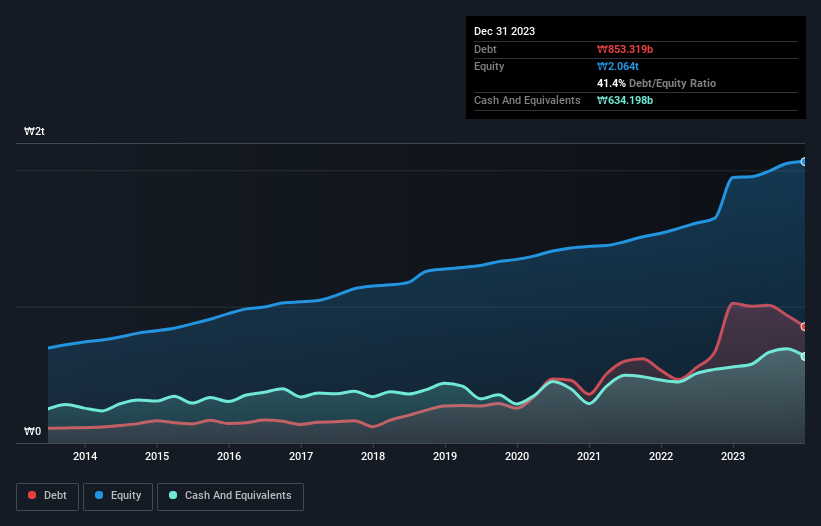
Task: Toggle the Debt series legend button
Action: 47,496
